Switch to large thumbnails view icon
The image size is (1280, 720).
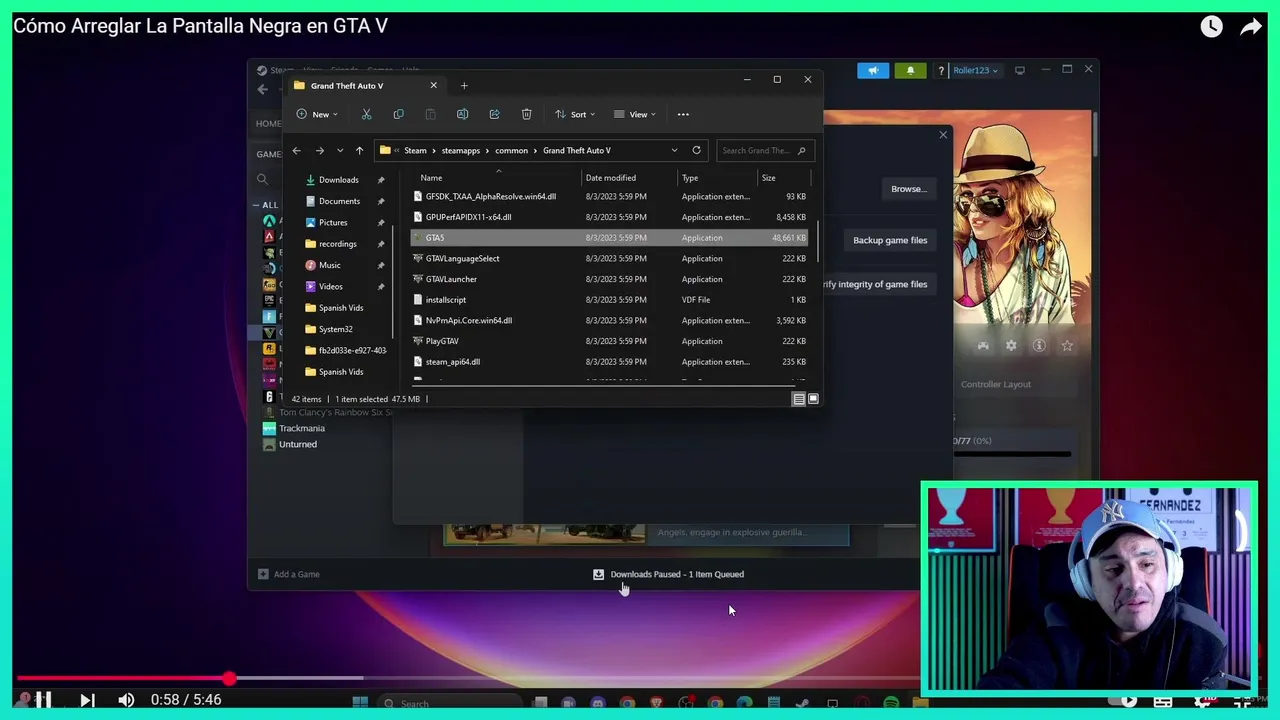click(813, 399)
